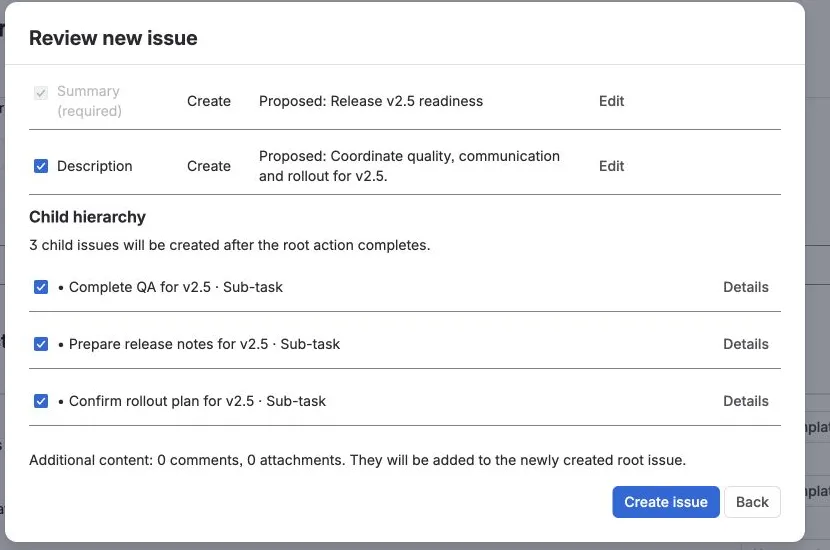Select text 'Proposed: Release v2.5 readiness'
This screenshot has width=830, height=550.
click(x=371, y=101)
